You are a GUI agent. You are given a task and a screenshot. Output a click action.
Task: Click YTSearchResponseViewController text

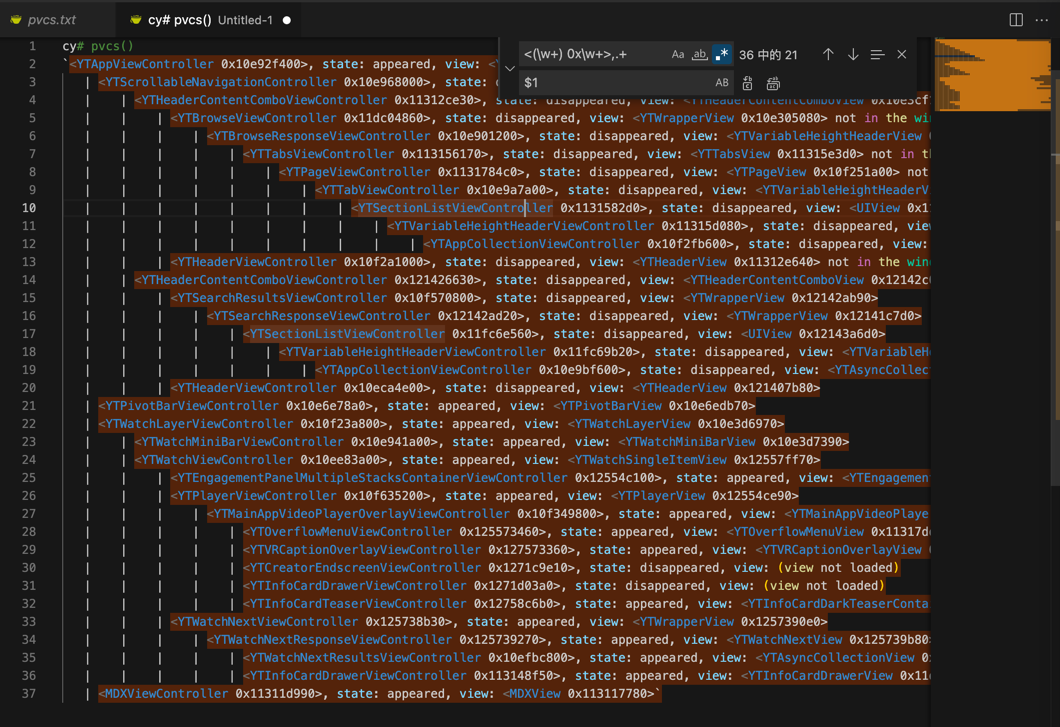coord(322,316)
